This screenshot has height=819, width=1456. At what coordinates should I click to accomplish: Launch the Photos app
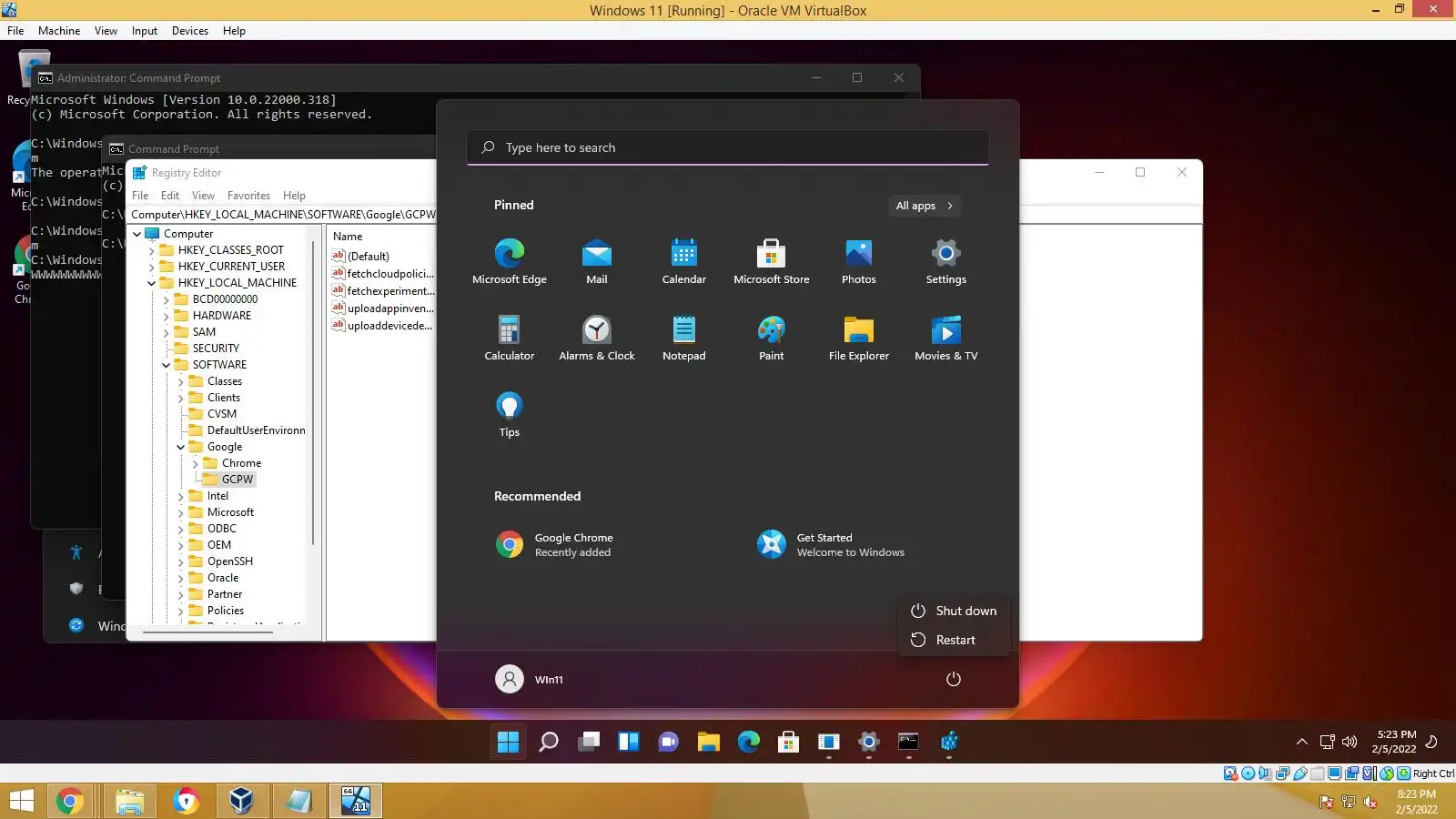point(859,261)
